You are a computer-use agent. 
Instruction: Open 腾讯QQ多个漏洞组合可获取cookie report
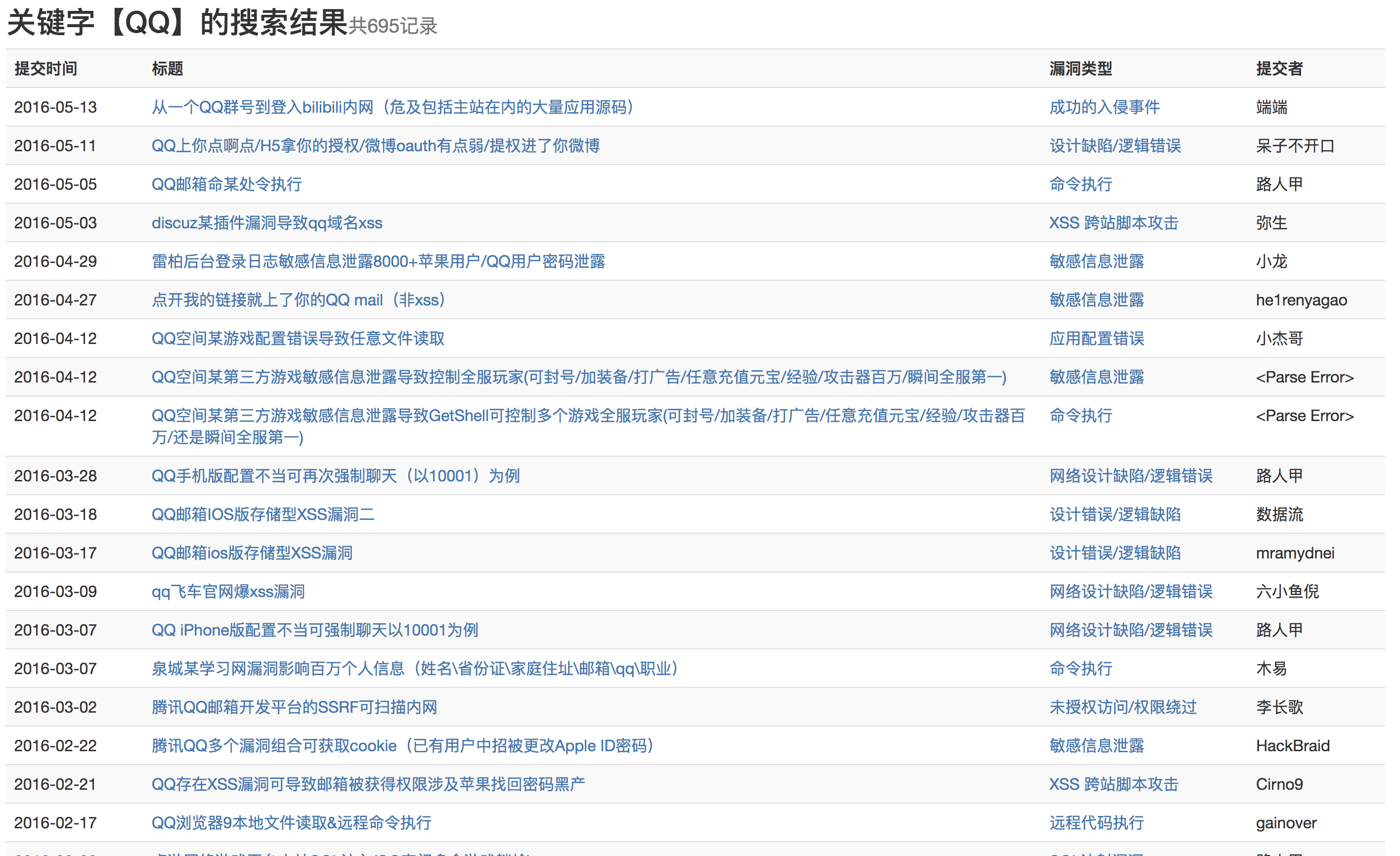[402, 746]
